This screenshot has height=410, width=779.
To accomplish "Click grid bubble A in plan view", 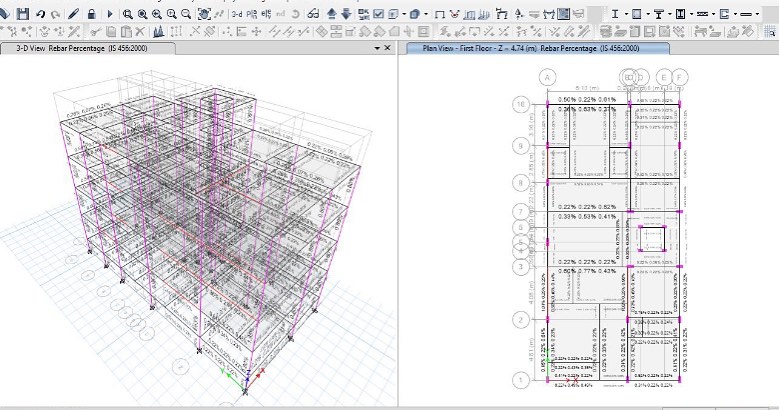I will click(x=547, y=77).
